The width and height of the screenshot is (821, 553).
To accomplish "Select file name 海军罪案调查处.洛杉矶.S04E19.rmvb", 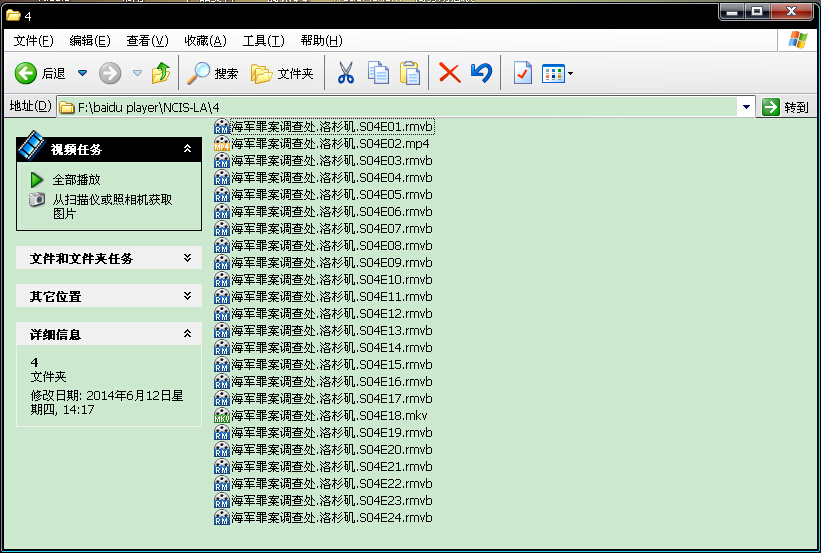I will pyautogui.click(x=332, y=433).
